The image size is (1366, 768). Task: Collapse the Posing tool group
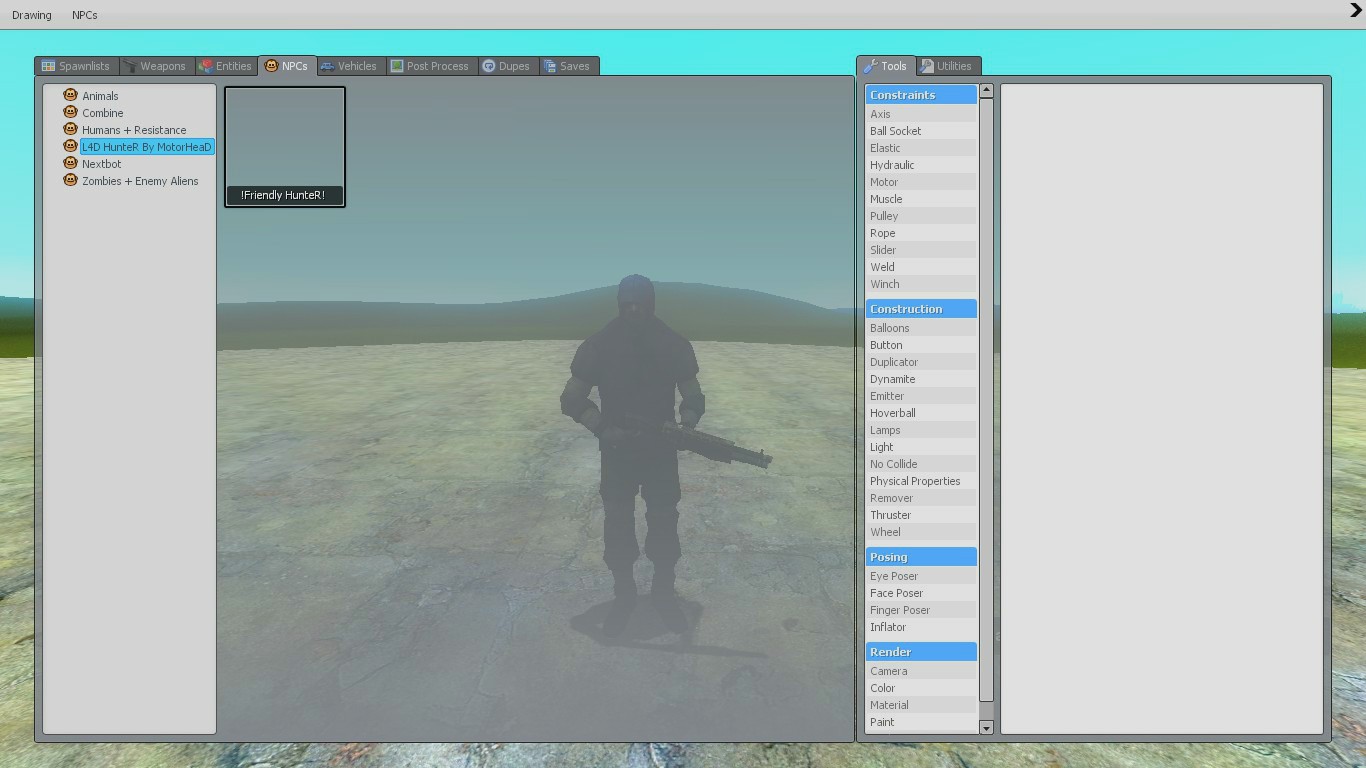coord(920,556)
